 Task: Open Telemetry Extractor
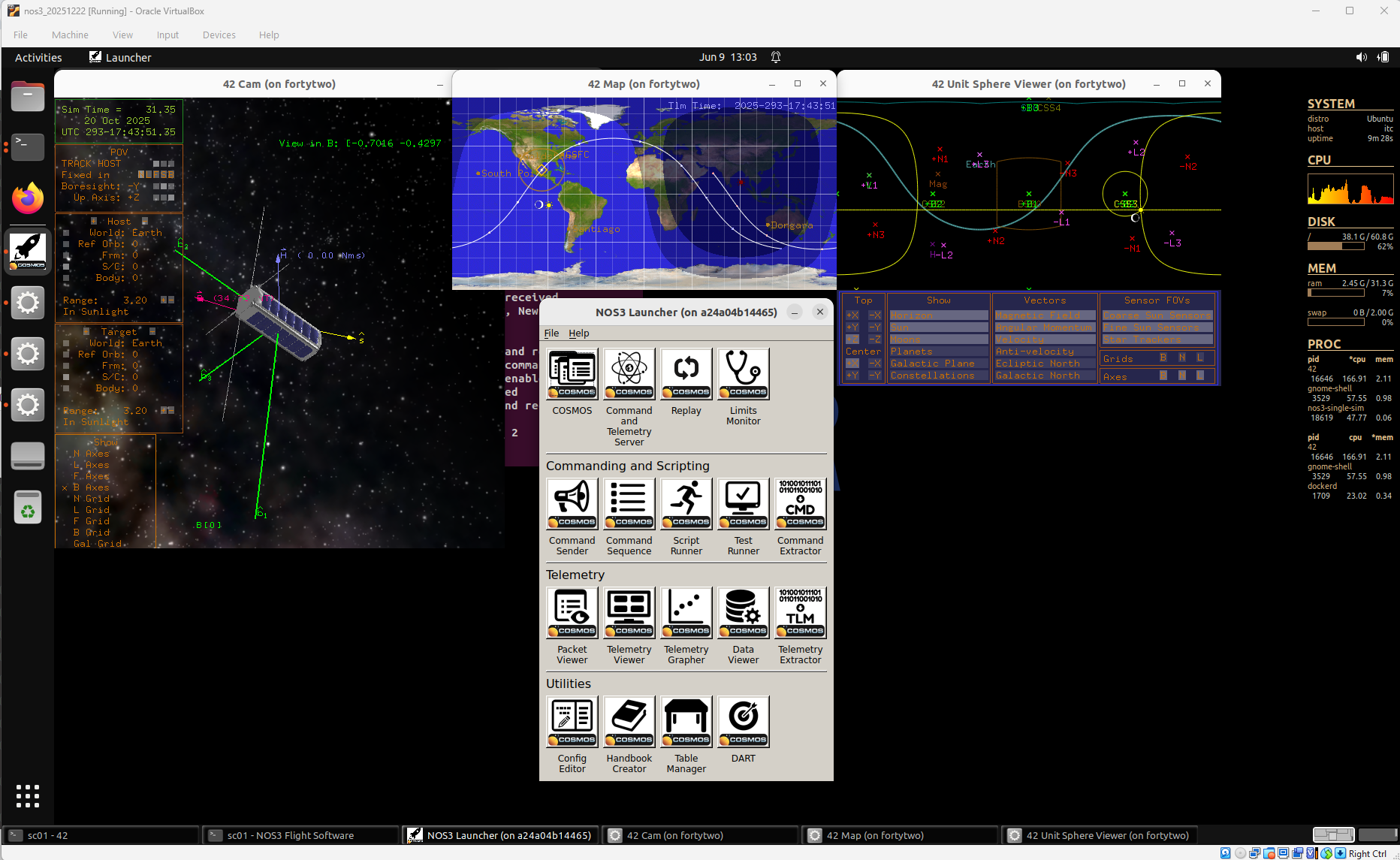tap(801, 612)
